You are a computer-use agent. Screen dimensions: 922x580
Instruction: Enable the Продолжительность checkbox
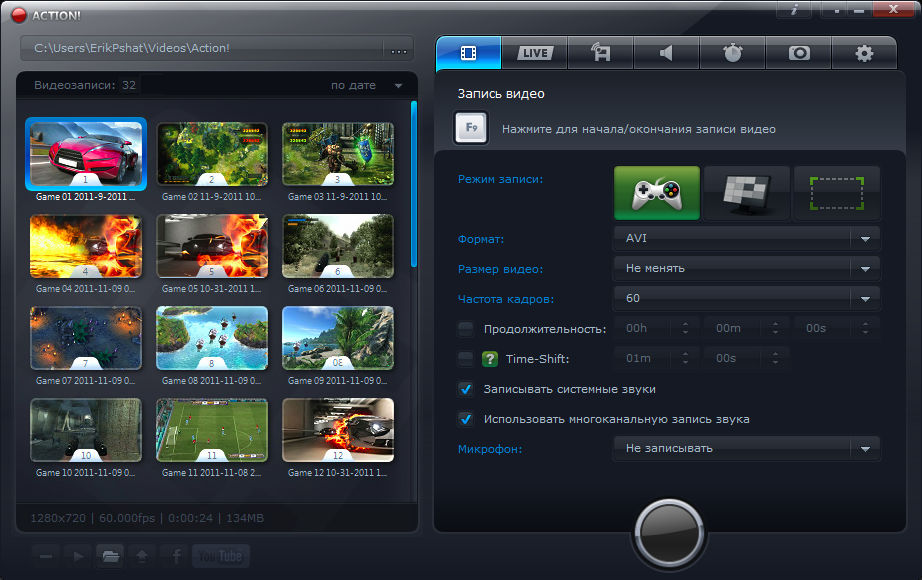coord(465,329)
